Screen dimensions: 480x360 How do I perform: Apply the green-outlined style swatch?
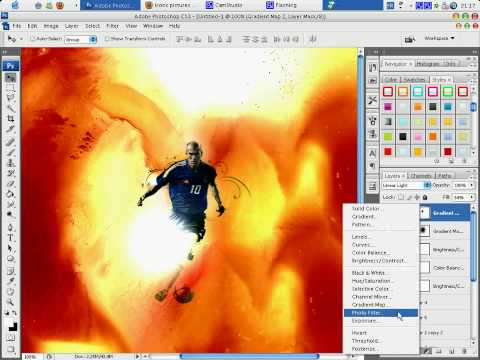click(x=448, y=92)
